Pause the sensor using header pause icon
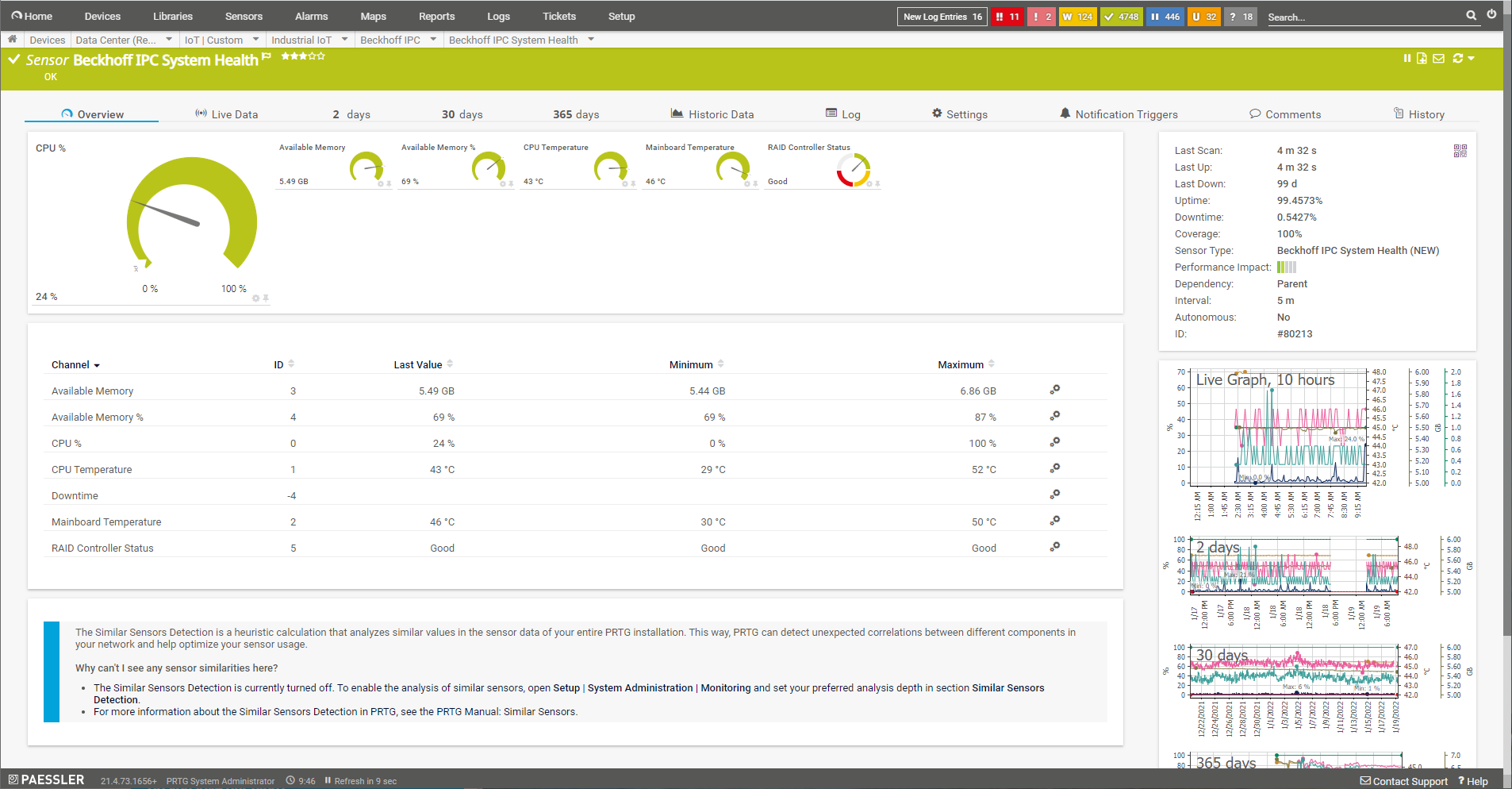The width and height of the screenshot is (1512, 789). click(1407, 58)
